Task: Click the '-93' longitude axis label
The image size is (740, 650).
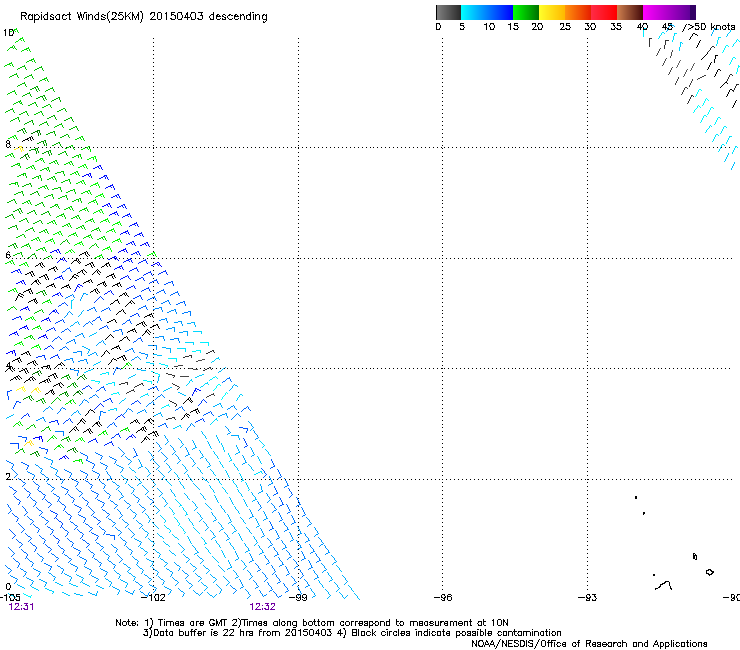Action: [x=587, y=597]
